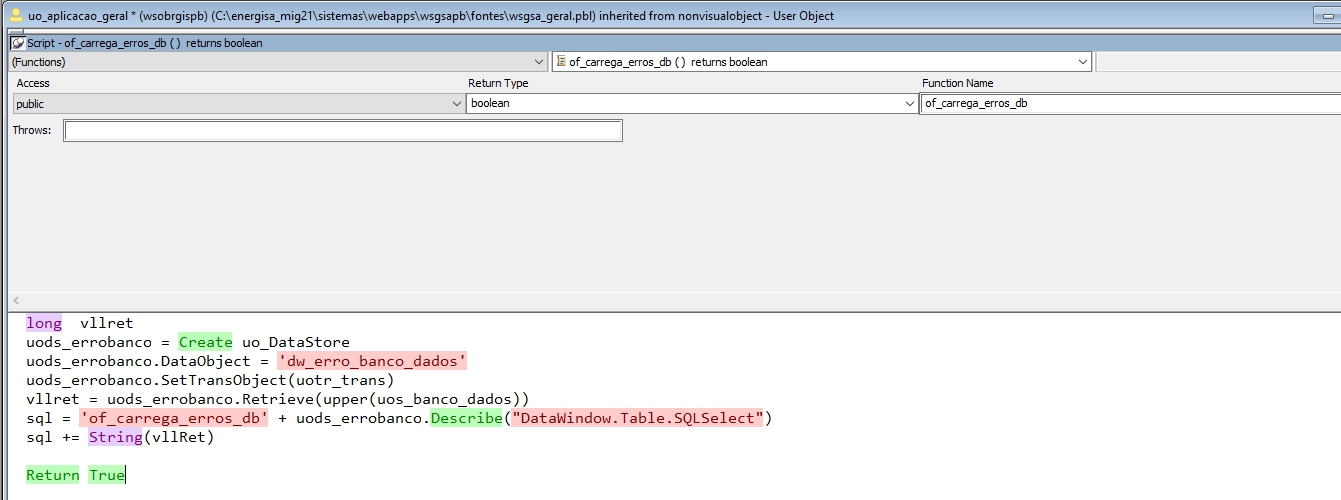Place cursor on the SetTransObject line

click(x=210, y=380)
